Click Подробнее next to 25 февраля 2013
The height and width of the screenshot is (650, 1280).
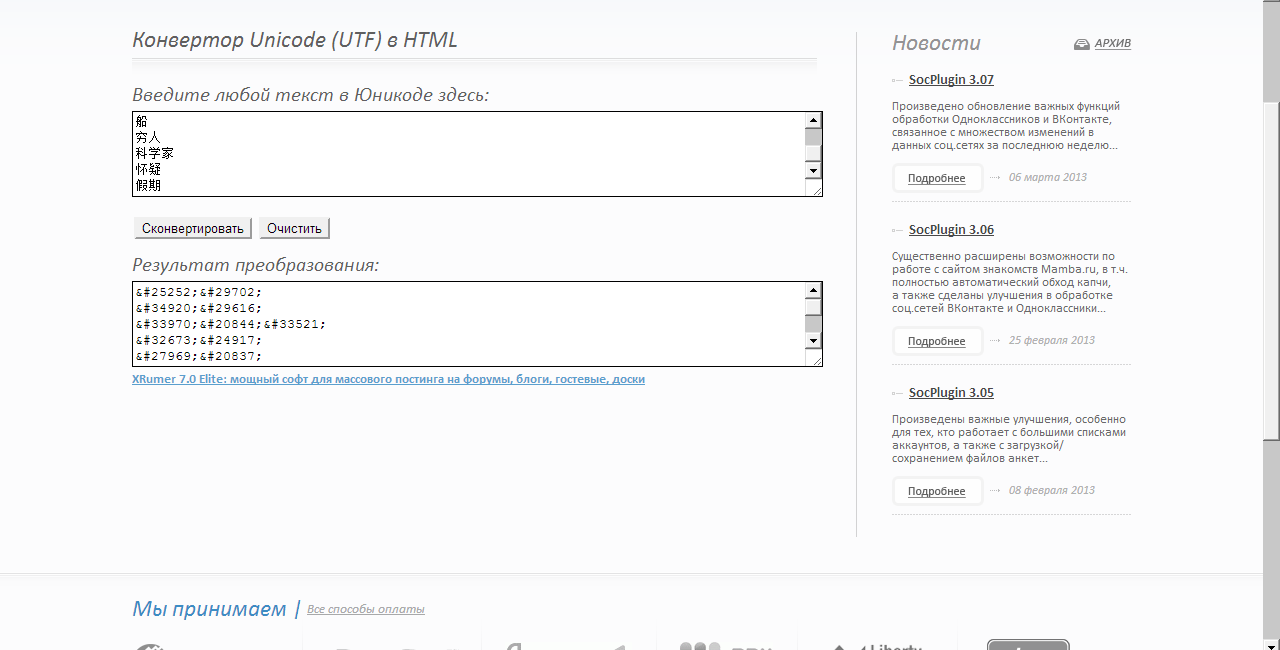[x=937, y=341]
